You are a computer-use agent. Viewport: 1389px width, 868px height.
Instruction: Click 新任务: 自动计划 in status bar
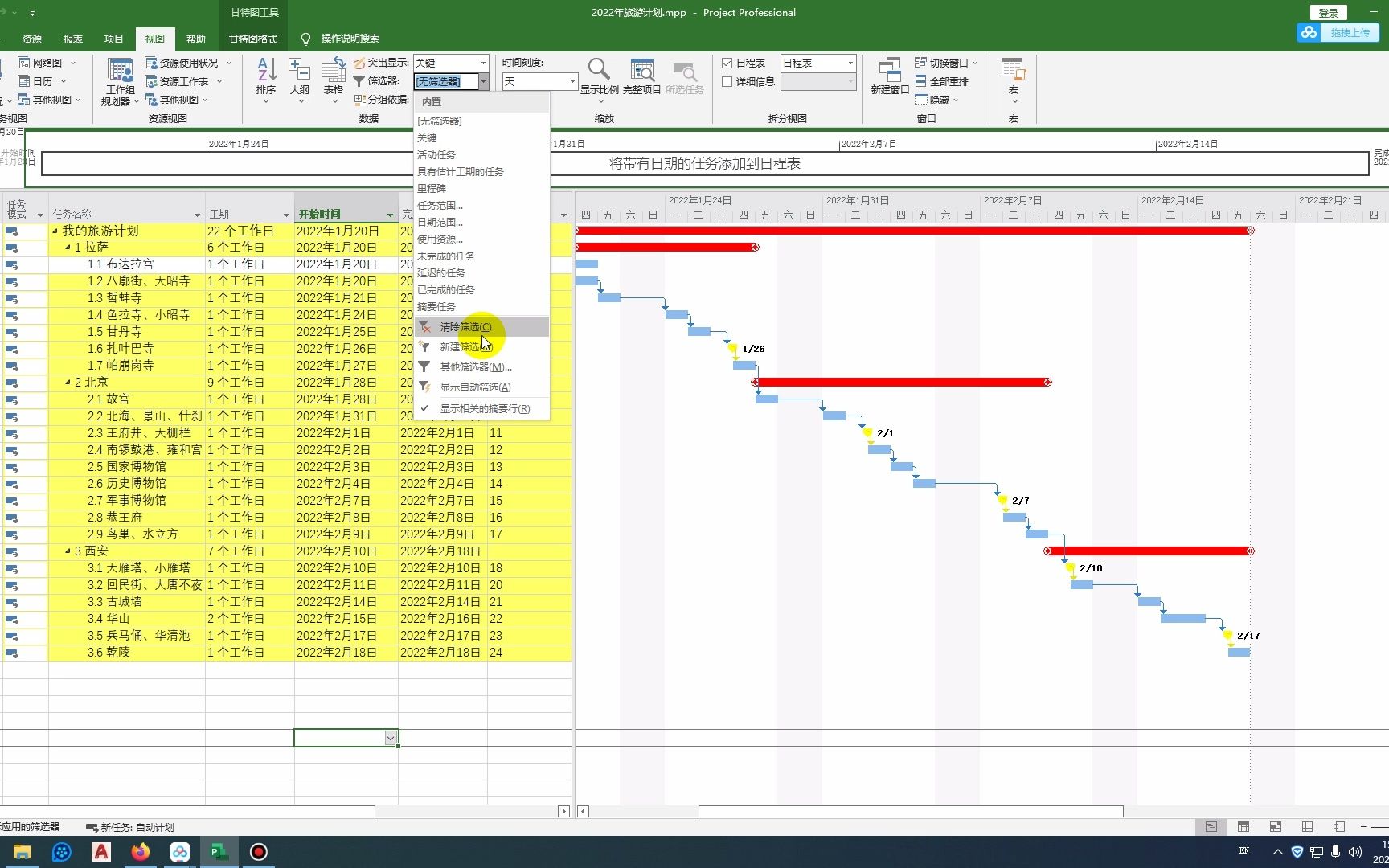pos(130,827)
